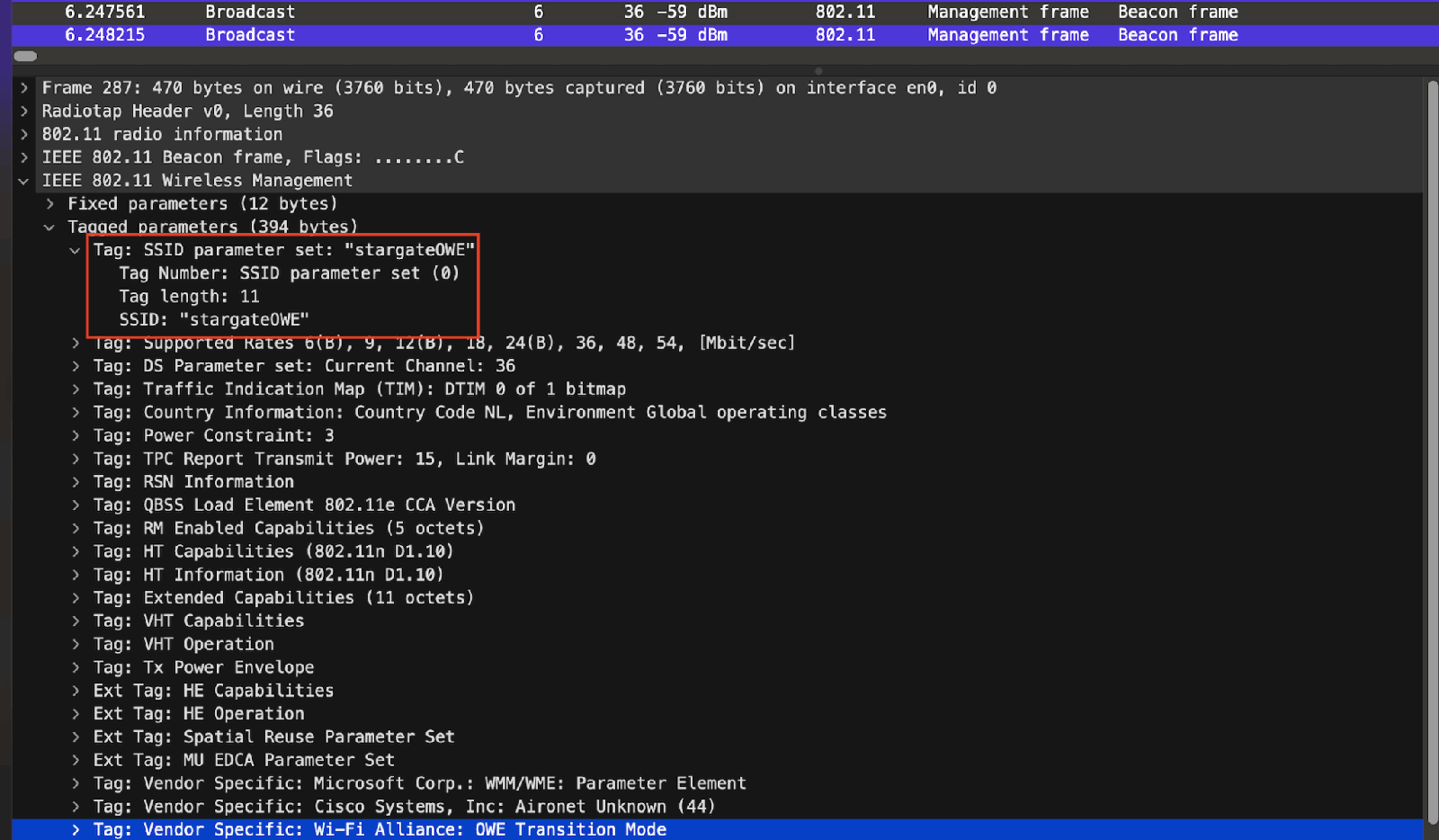This screenshot has height=840, width=1439.
Task: Expand Fixed parameters (12 bytes)
Action: tap(50, 204)
